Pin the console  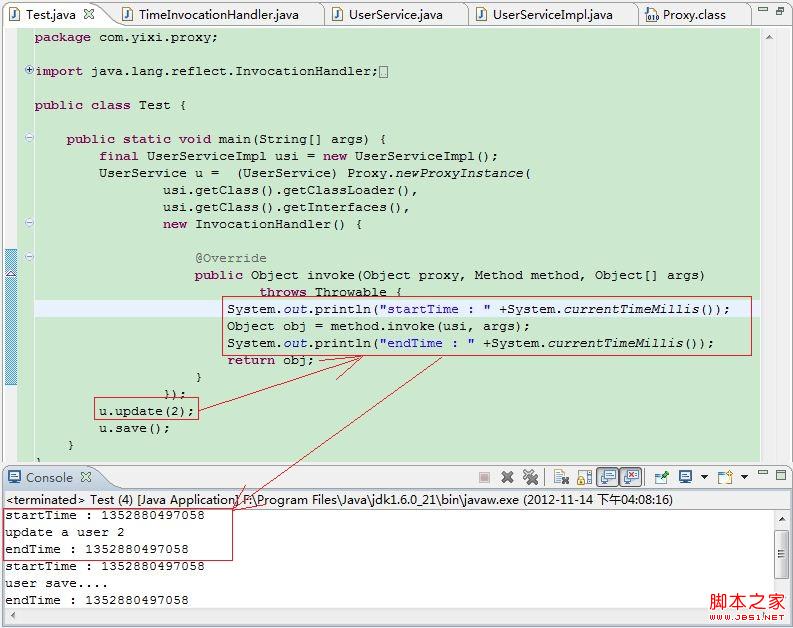click(662, 477)
